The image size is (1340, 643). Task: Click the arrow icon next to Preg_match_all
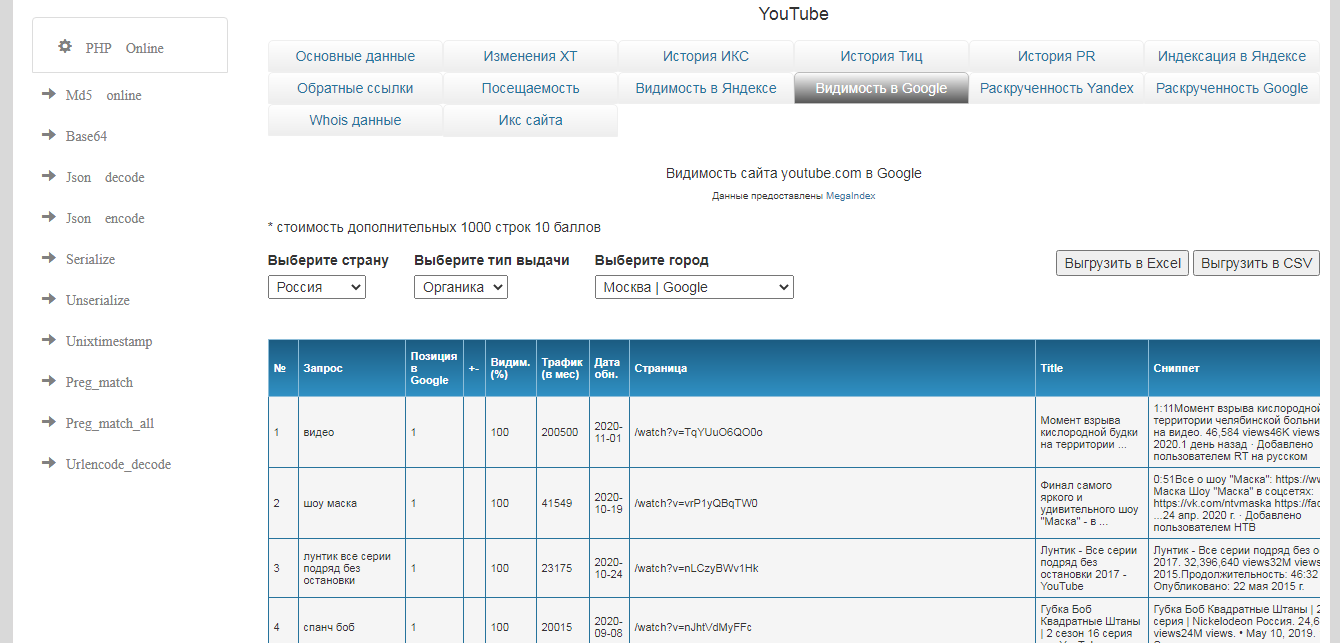click(x=48, y=422)
